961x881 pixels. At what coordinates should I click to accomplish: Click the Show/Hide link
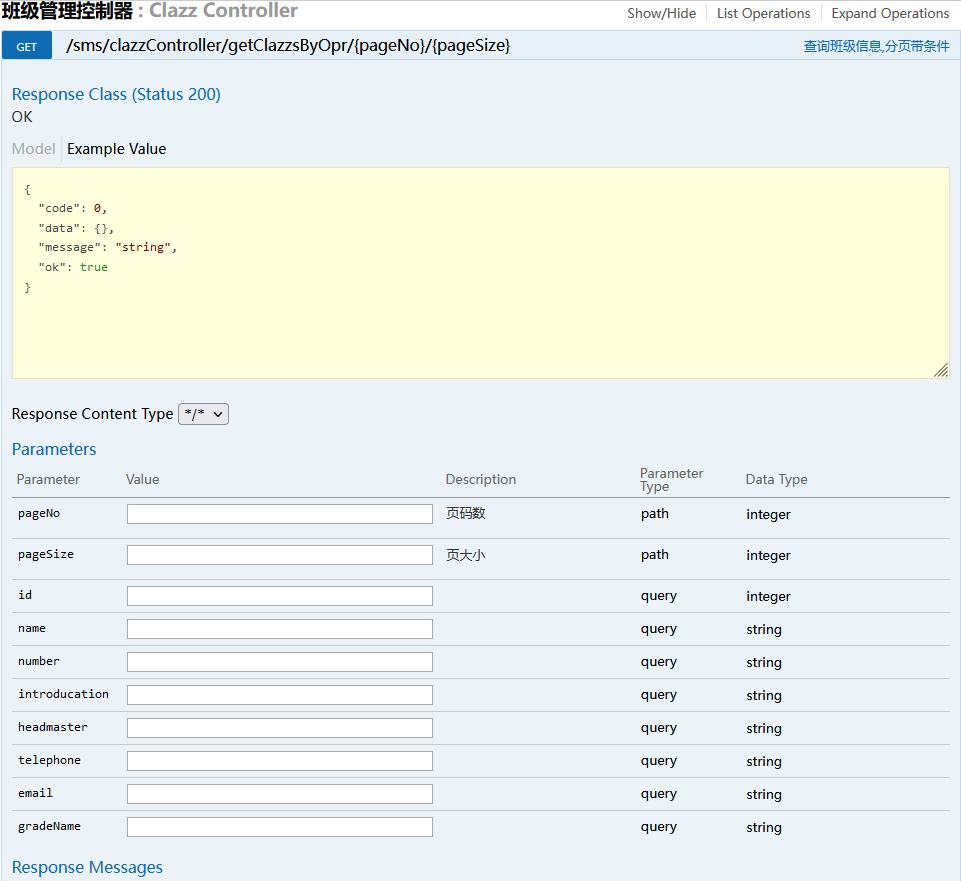(x=661, y=13)
